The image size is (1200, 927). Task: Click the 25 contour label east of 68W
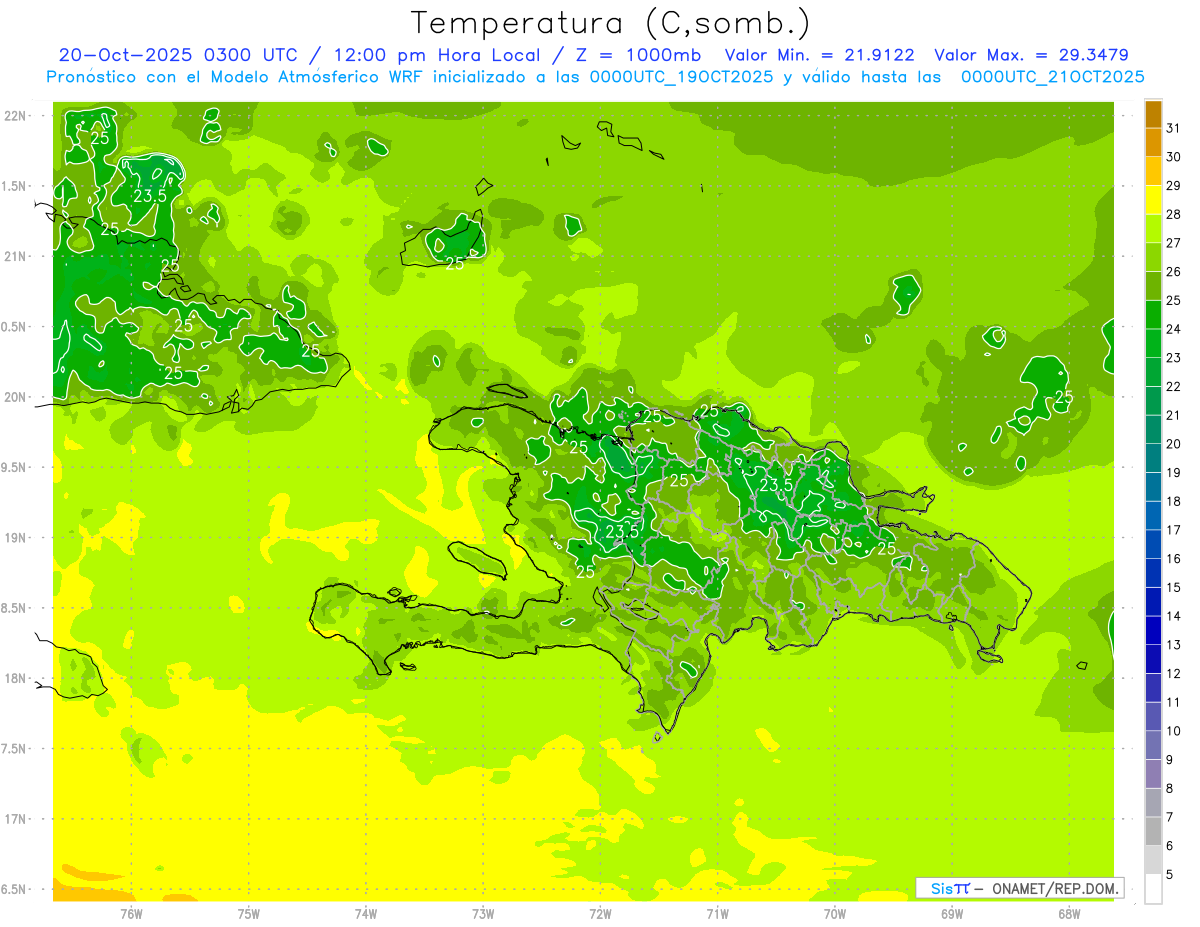point(1064,397)
